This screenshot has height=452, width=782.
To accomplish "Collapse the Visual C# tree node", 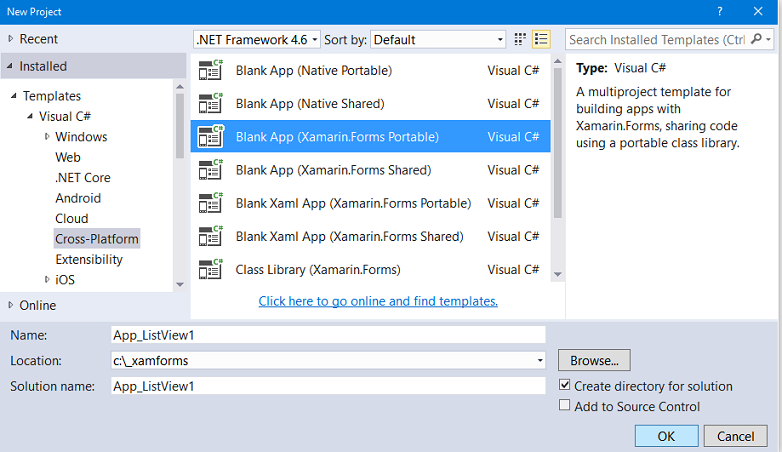I will [x=30, y=116].
